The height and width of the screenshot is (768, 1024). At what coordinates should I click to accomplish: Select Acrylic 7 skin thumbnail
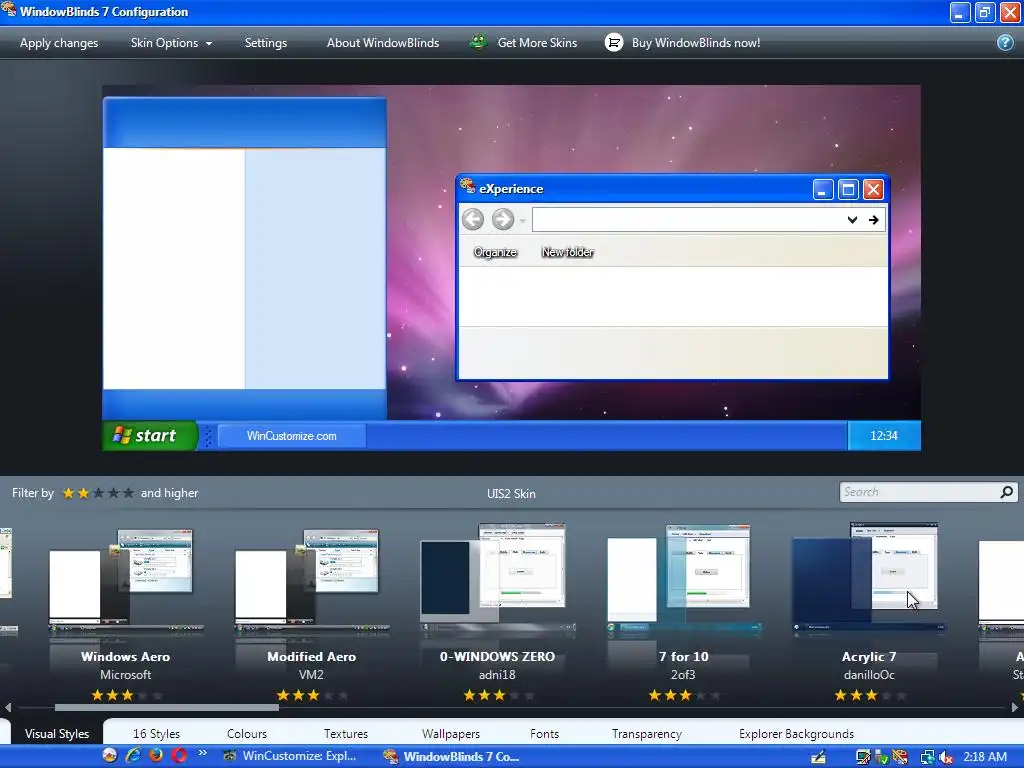coord(869,578)
